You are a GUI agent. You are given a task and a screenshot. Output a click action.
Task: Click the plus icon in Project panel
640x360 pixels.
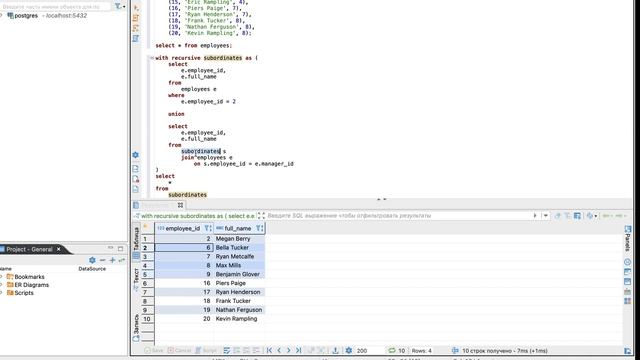(112, 260)
